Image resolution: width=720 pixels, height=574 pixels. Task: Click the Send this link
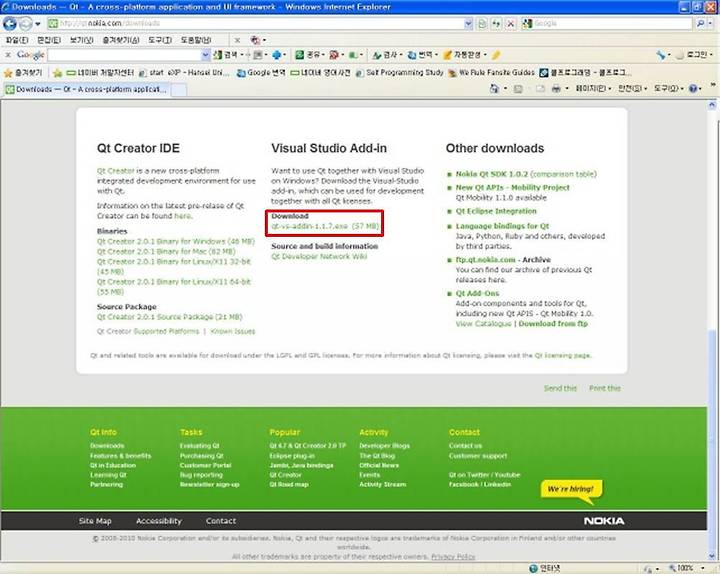(560, 388)
